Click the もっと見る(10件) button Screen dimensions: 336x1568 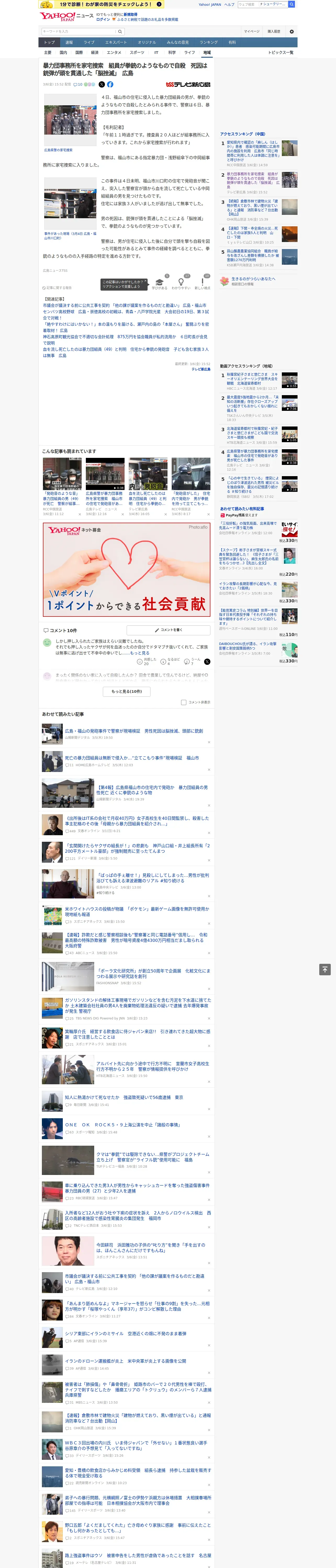coord(126,691)
